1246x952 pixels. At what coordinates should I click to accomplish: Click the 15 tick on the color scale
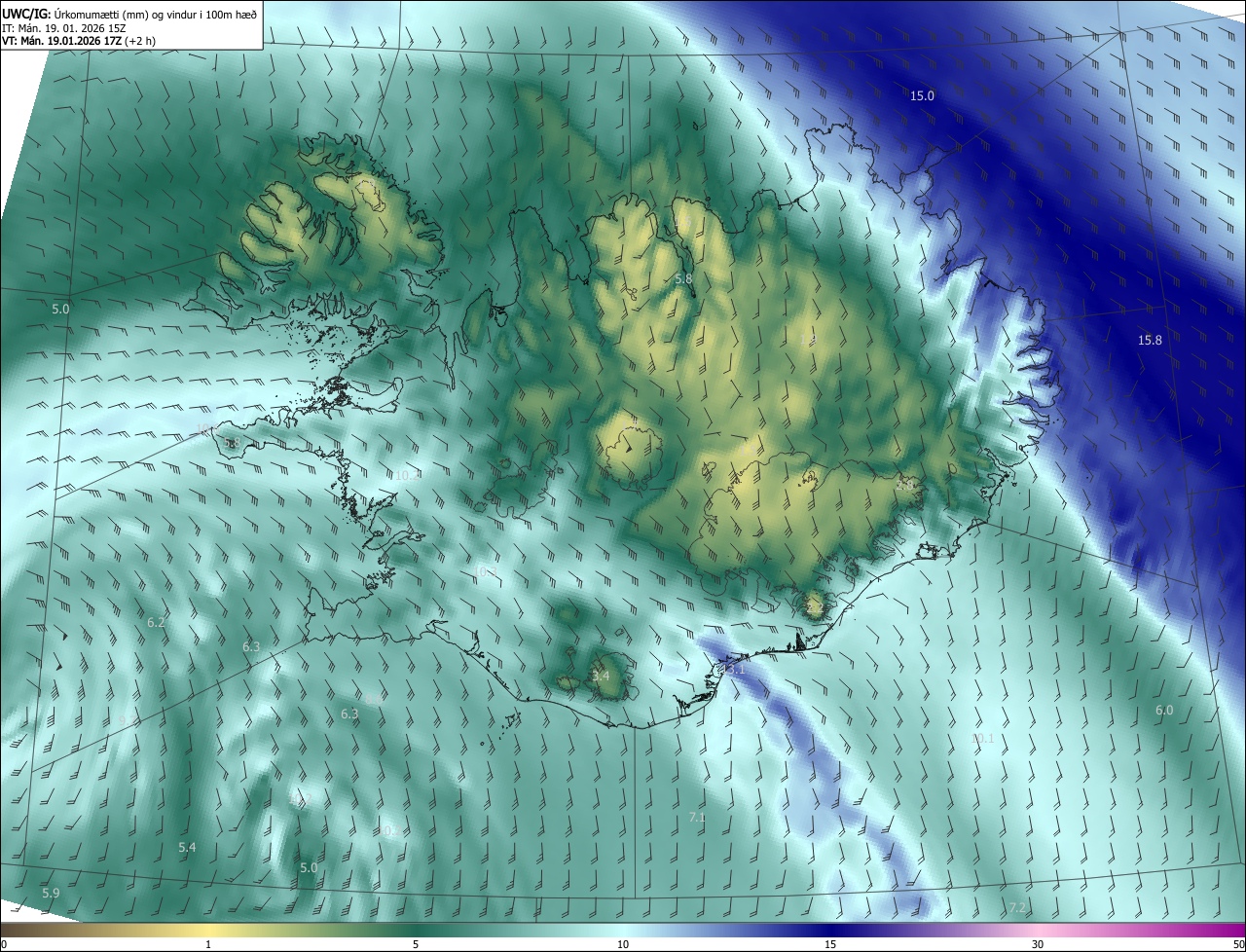point(830,944)
